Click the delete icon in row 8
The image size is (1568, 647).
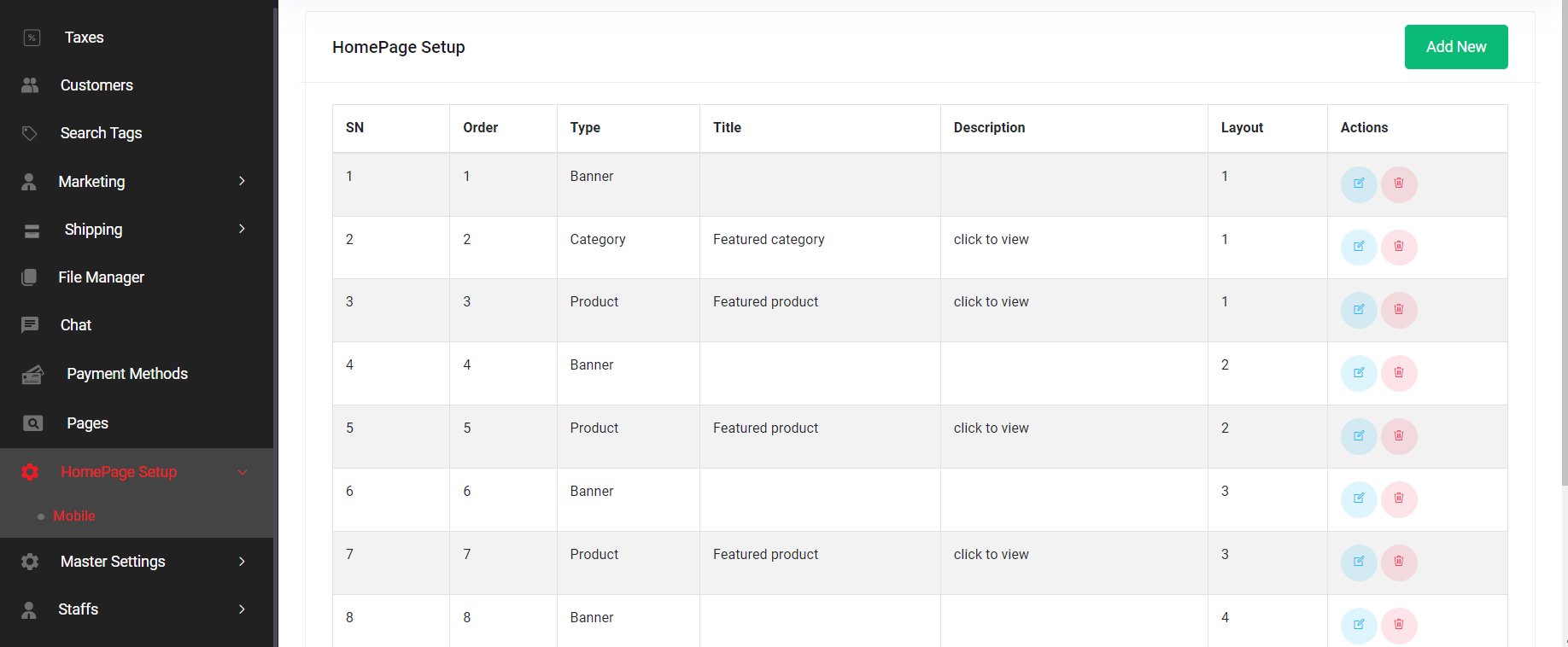coord(1399,625)
